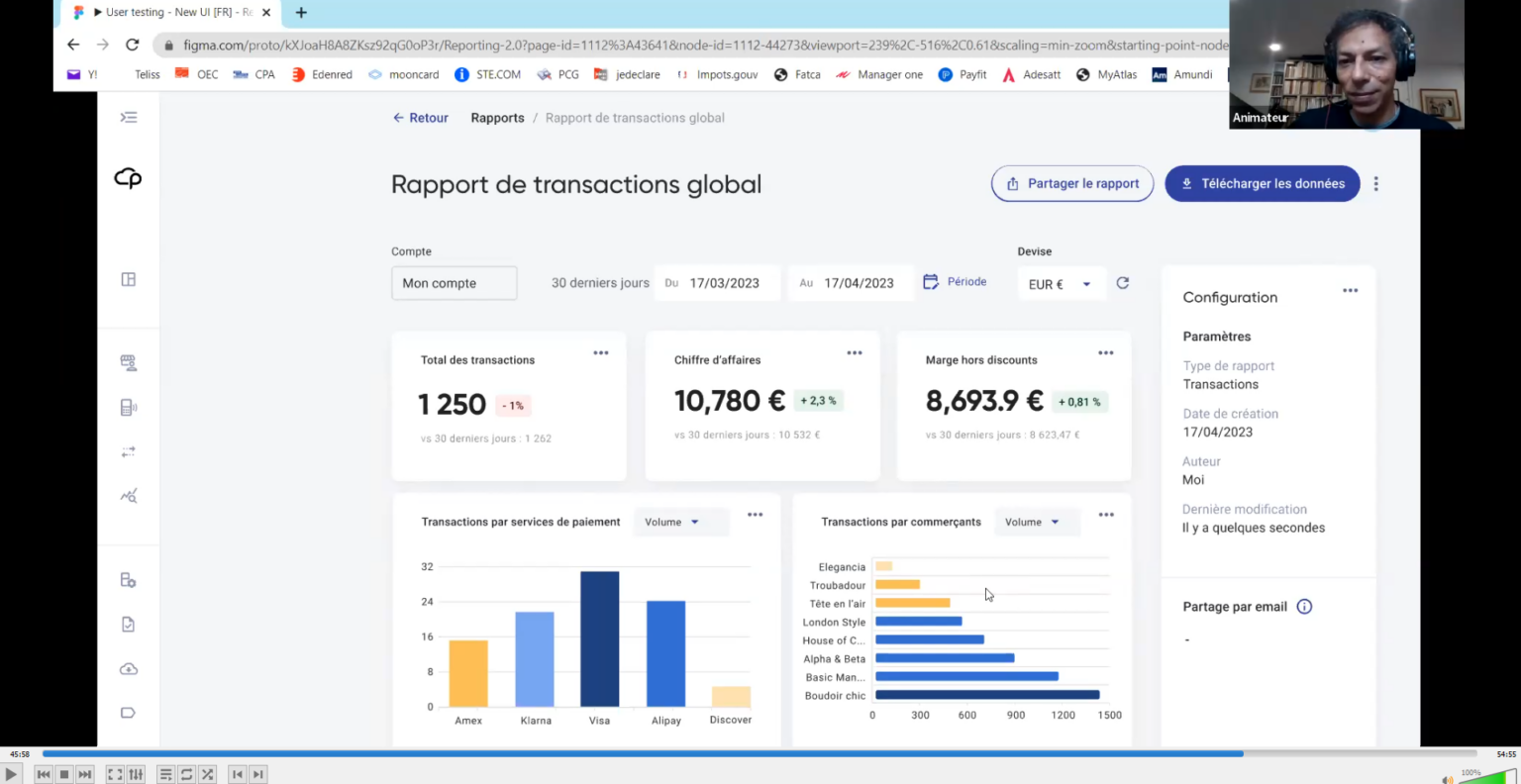Open the analytics chart sidebar icon
The height and width of the screenshot is (784, 1521).
tap(129, 496)
